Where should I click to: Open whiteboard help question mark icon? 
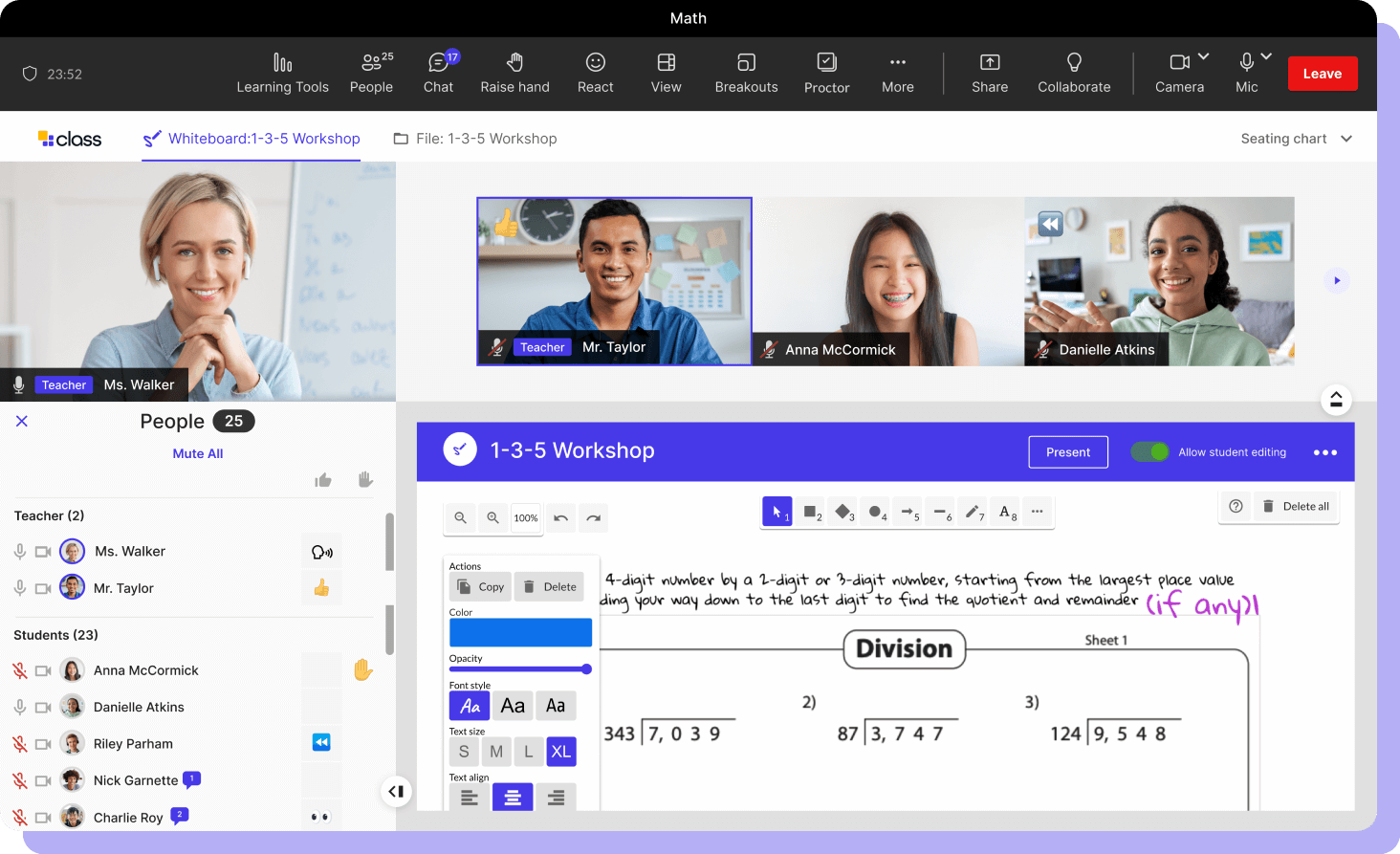tap(1236, 507)
